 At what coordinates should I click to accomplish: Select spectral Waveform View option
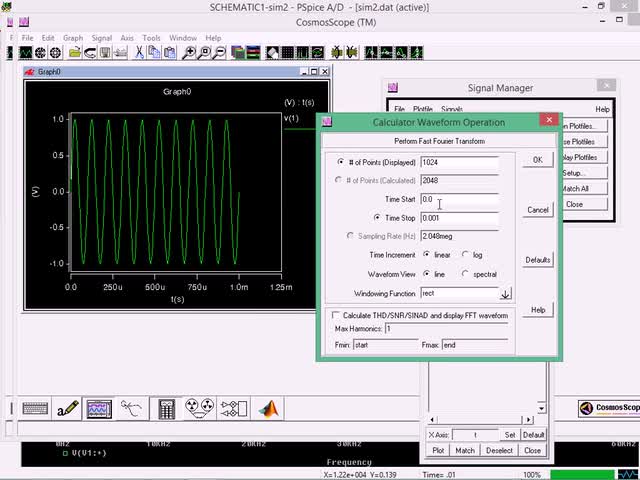tap(466, 274)
